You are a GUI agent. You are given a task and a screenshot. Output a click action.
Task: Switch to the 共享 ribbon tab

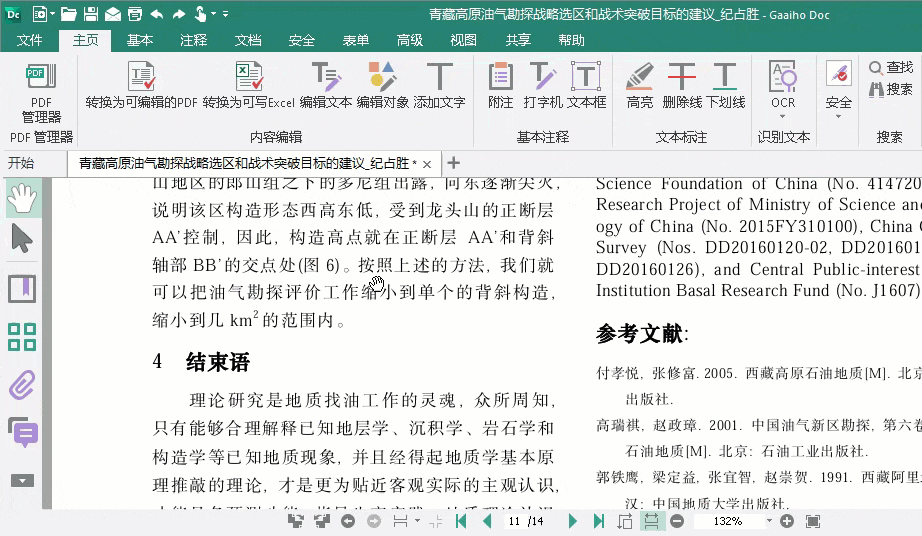(x=518, y=40)
